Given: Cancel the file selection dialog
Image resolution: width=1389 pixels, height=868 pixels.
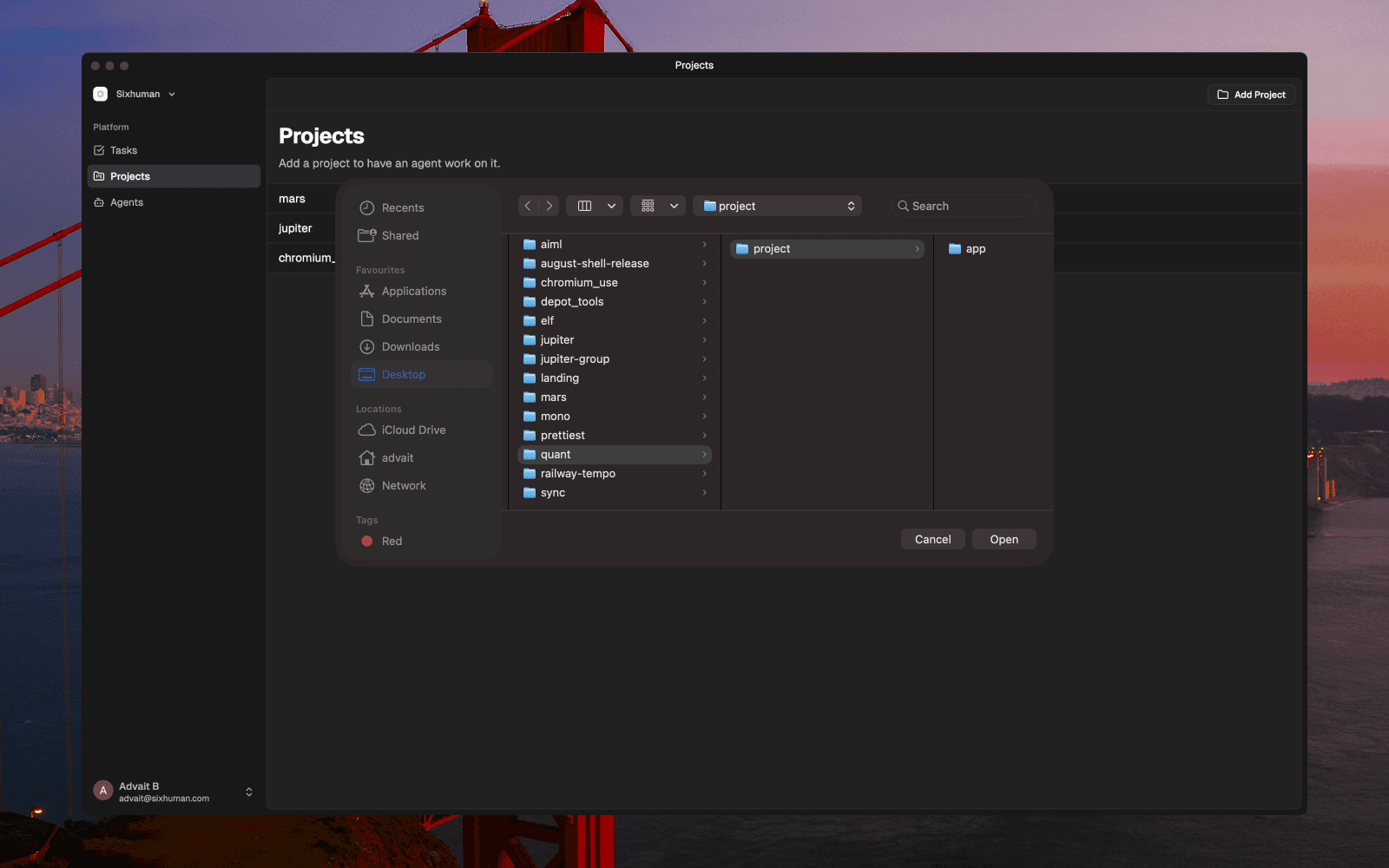Looking at the screenshot, I should pyautogui.click(x=931, y=539).
